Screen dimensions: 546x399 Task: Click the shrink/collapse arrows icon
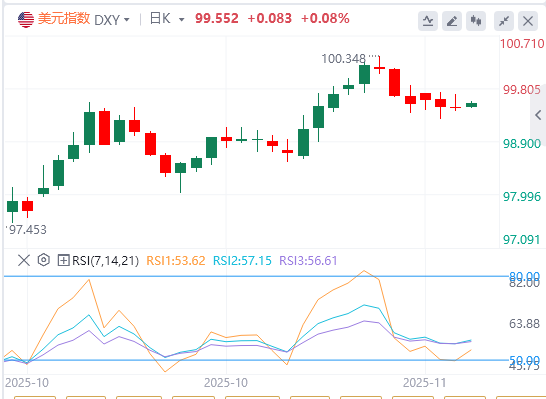point(504,21)
